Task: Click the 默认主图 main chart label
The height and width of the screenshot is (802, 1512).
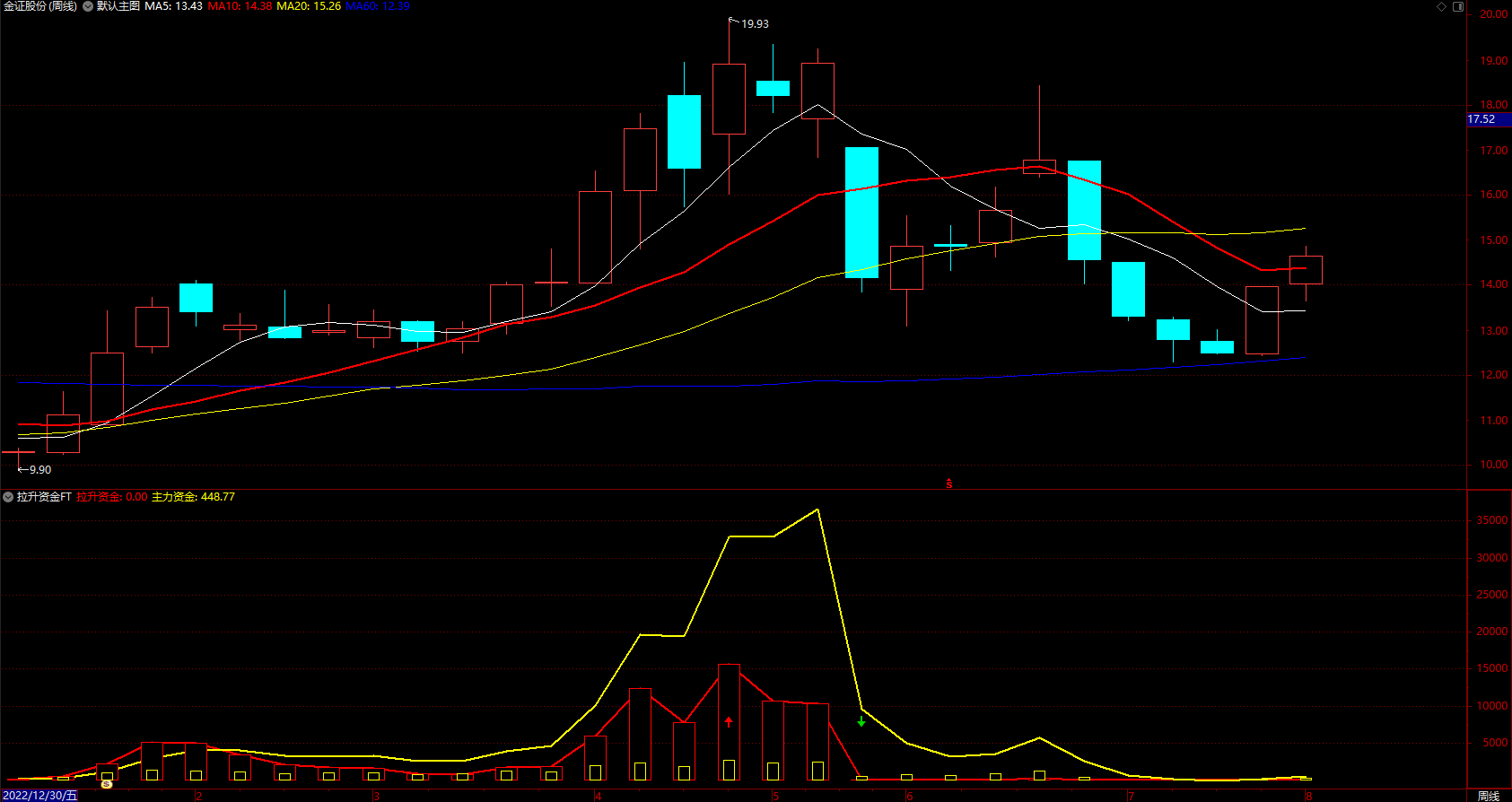Action: [x=118, y=6]
